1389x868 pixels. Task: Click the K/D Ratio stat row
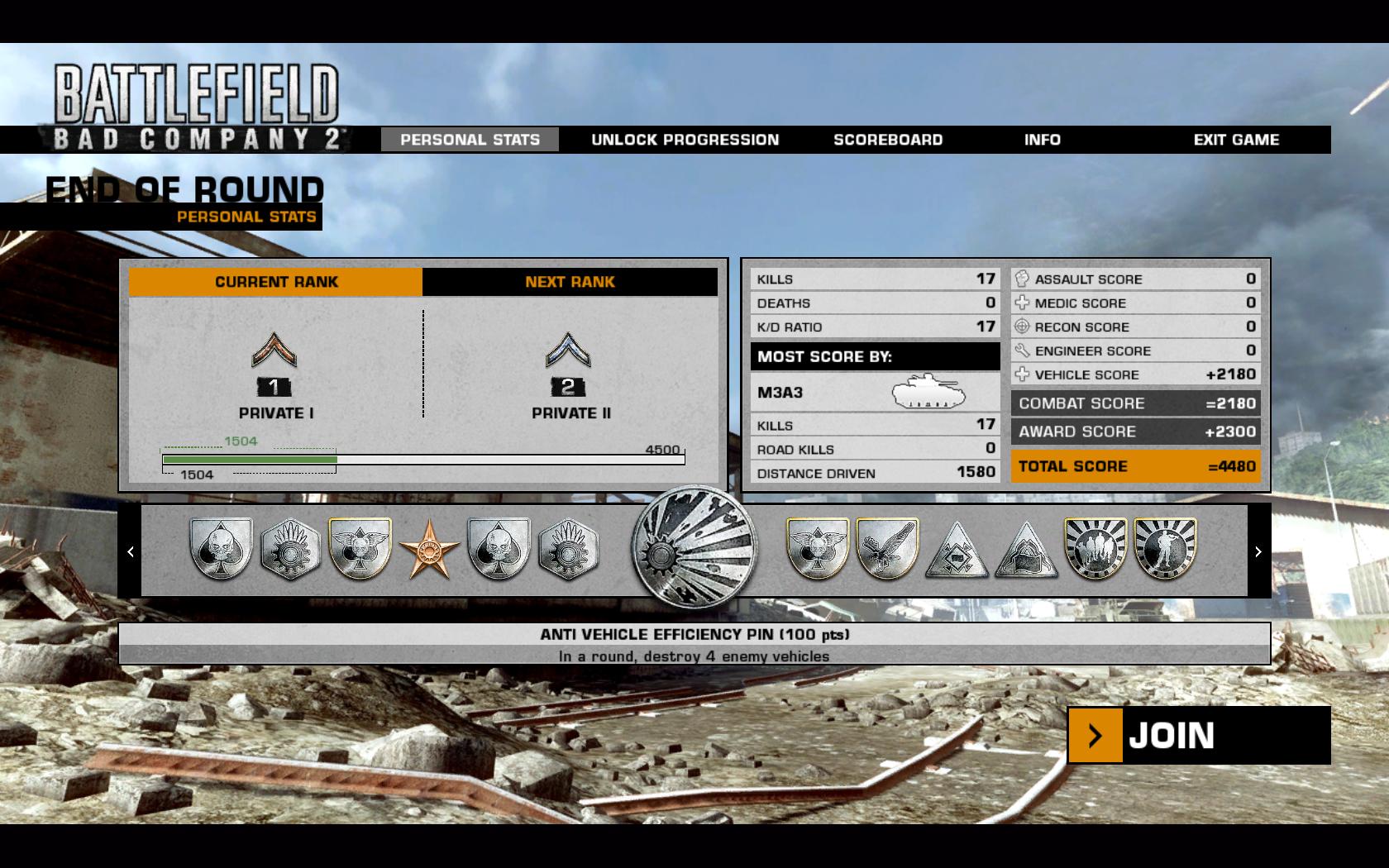tap(875, 327)
